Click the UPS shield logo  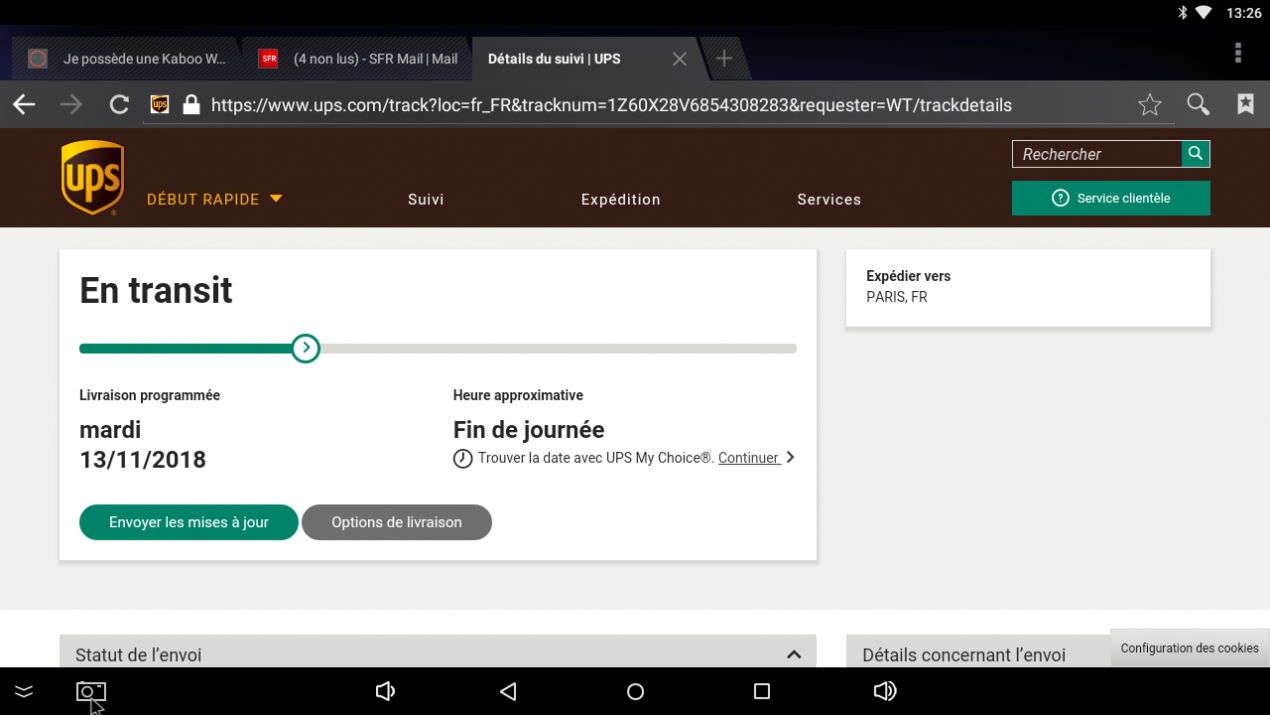click(x=92, y=177)
